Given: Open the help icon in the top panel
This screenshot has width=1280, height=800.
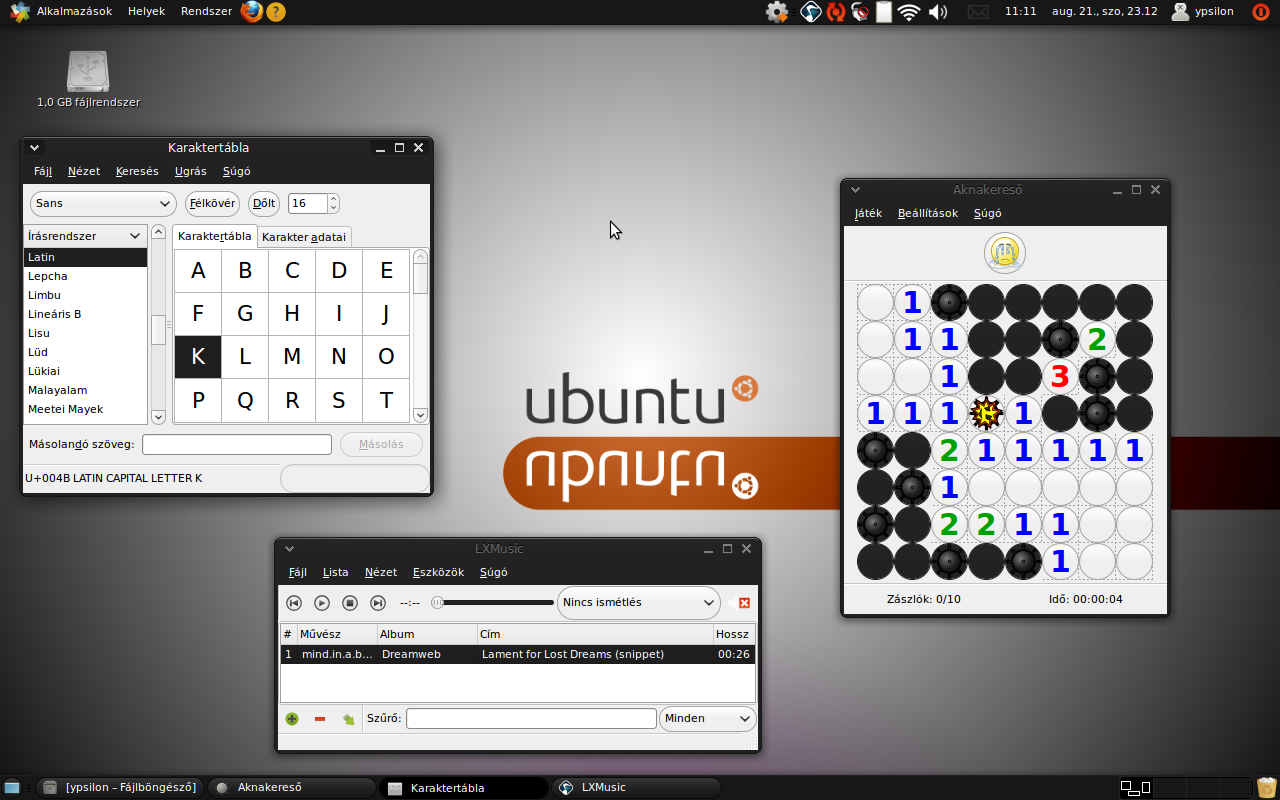Looking at the screenshot, I should pyautogui.click(x=276, y=12).
